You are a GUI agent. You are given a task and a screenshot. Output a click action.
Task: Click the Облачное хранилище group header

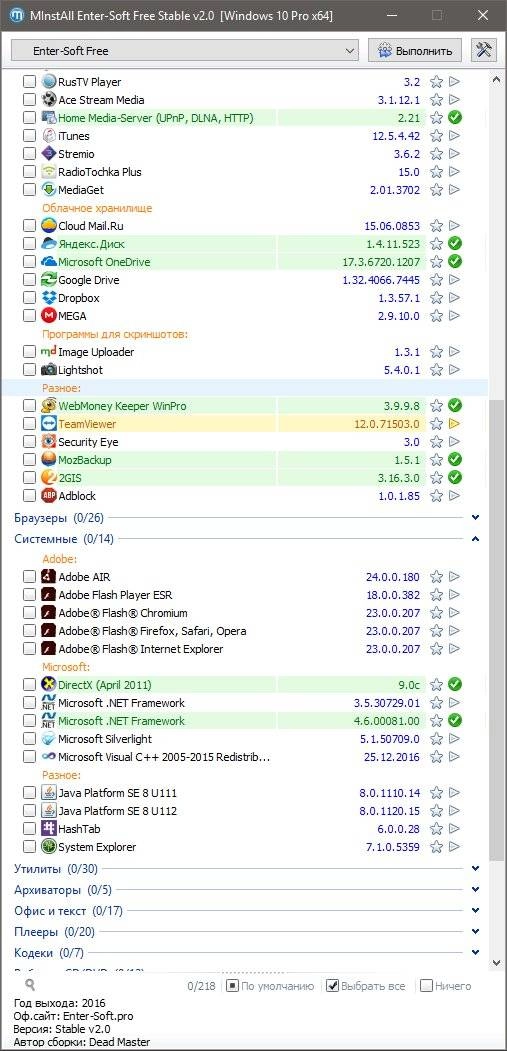pos(97,208)
